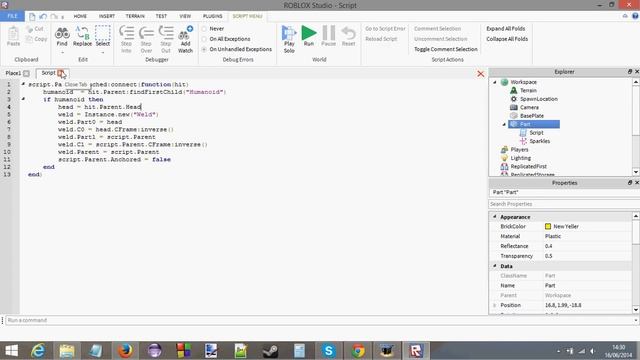Switch to the TERRAIN ribbon tab
640x360 pixels.
[135, 16]
